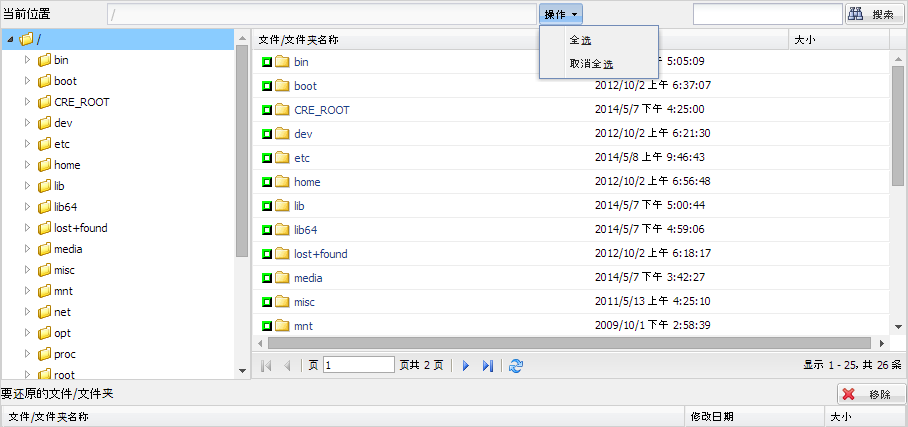The height and width of the screenshot is (427, 908).
Task: Click folder icon in lib64 list row
Action: tap(282, 230)
